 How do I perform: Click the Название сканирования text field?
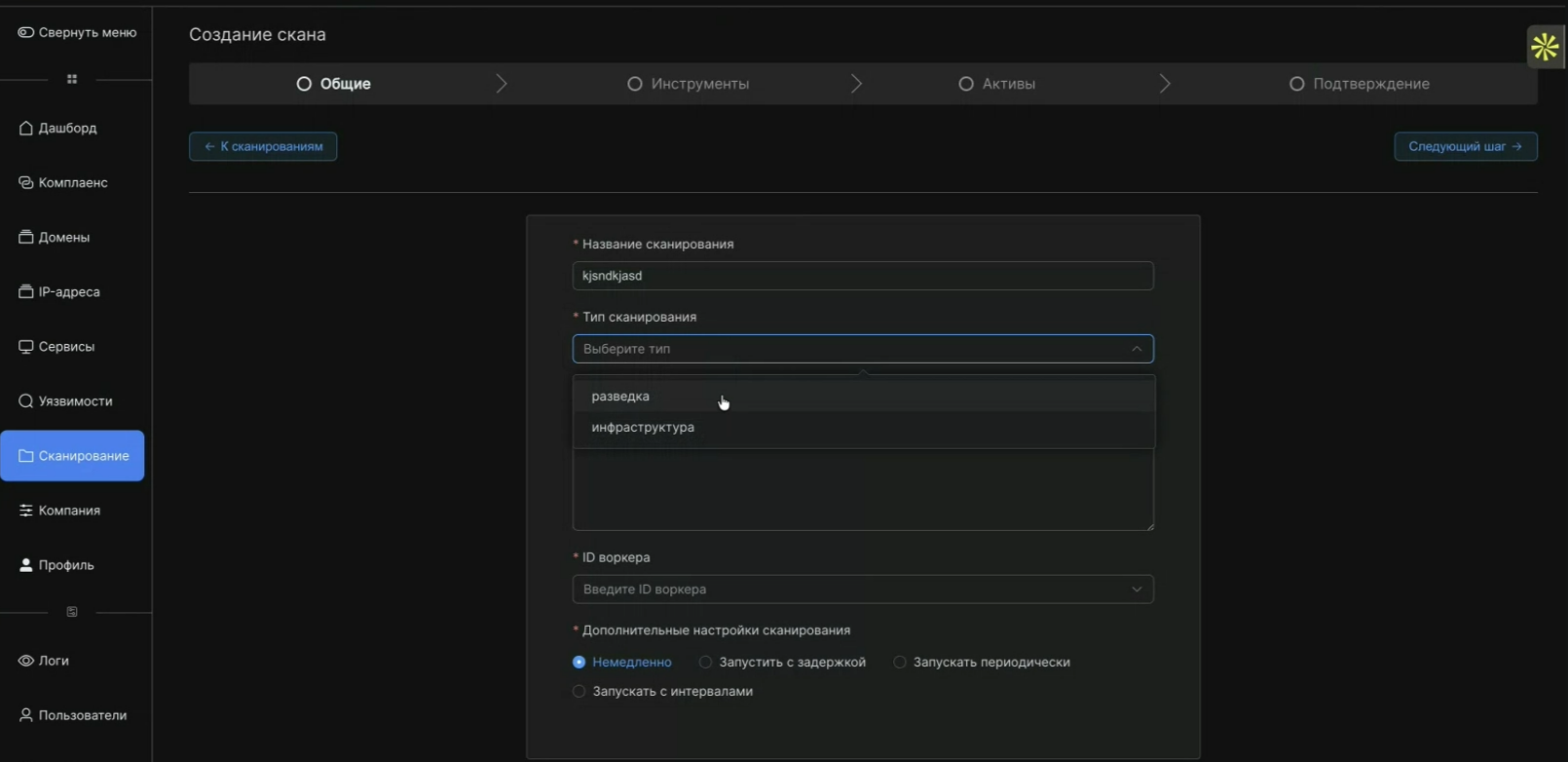pyautogui.click(x=863, y=276)
